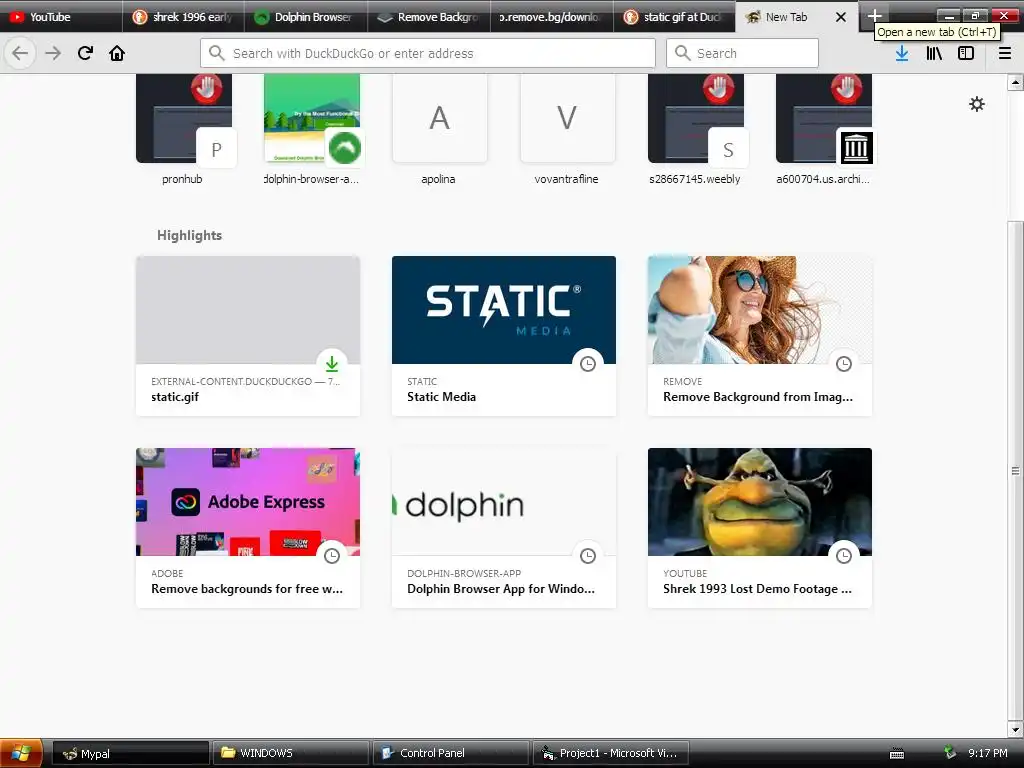
Task: Switch to Mypal in the taskbar
Action: (x=131, y=753)
